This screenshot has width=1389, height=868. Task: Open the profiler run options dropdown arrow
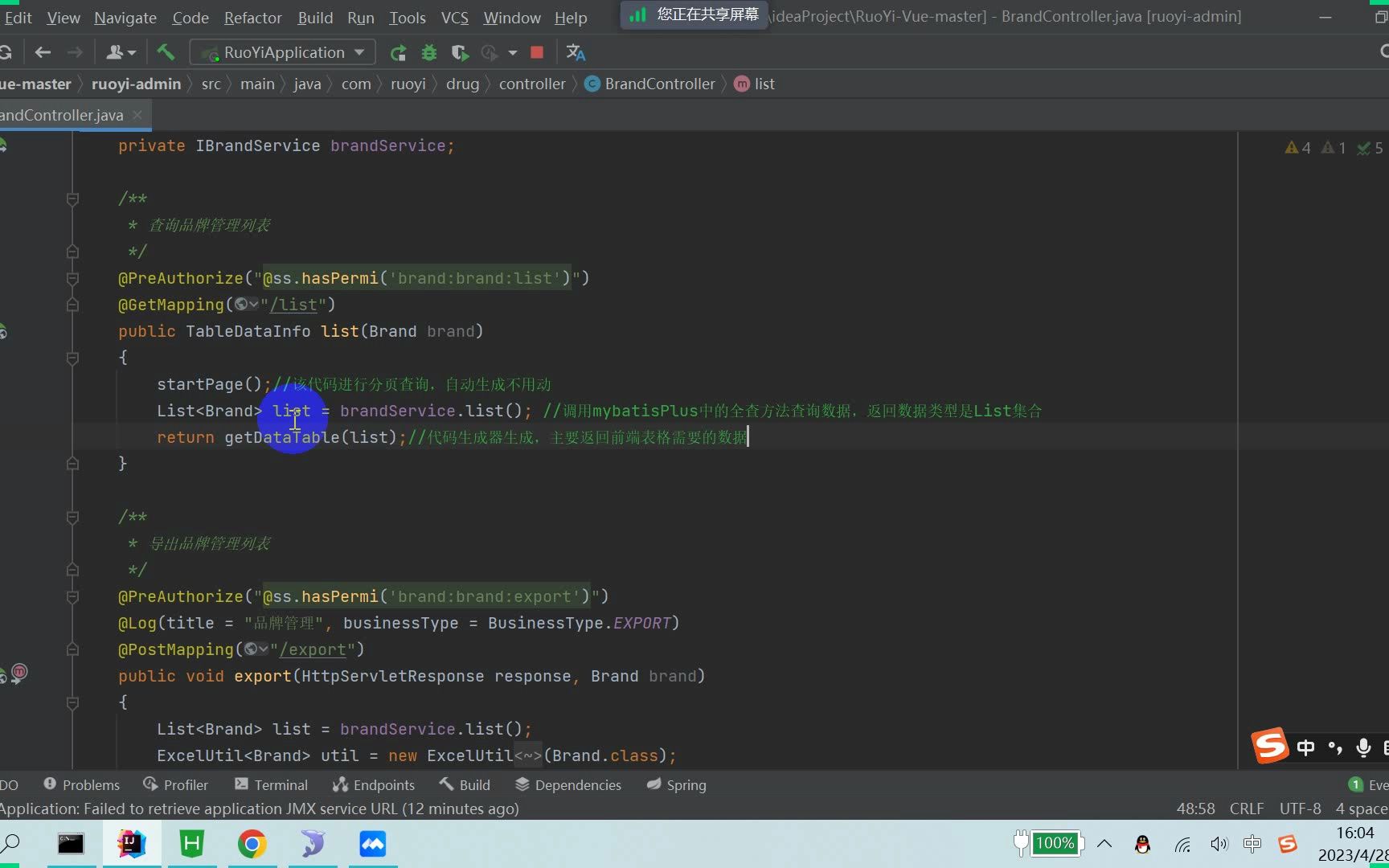[x=512, y=53]
